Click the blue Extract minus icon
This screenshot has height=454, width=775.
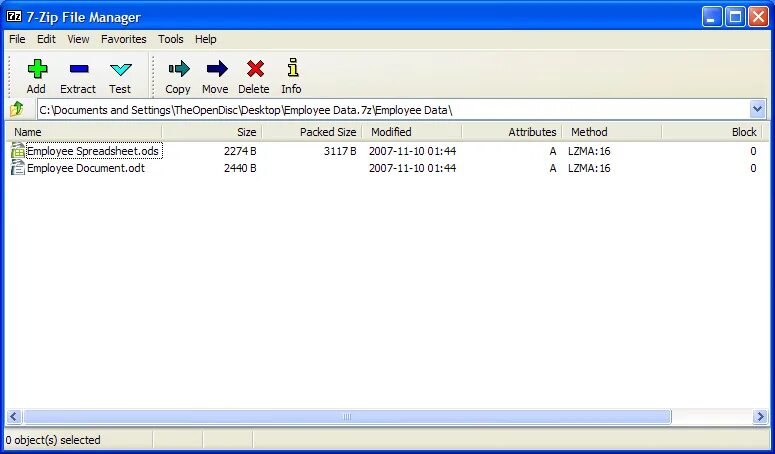pos(79,69)
